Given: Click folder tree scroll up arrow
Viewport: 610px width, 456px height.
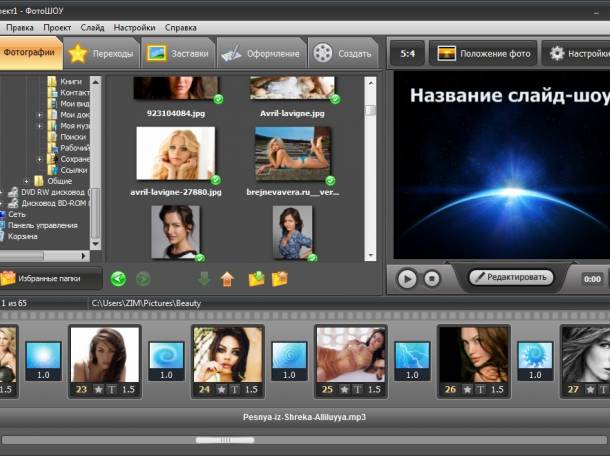Looking at the screenshot, I should [x=95, y=82].
